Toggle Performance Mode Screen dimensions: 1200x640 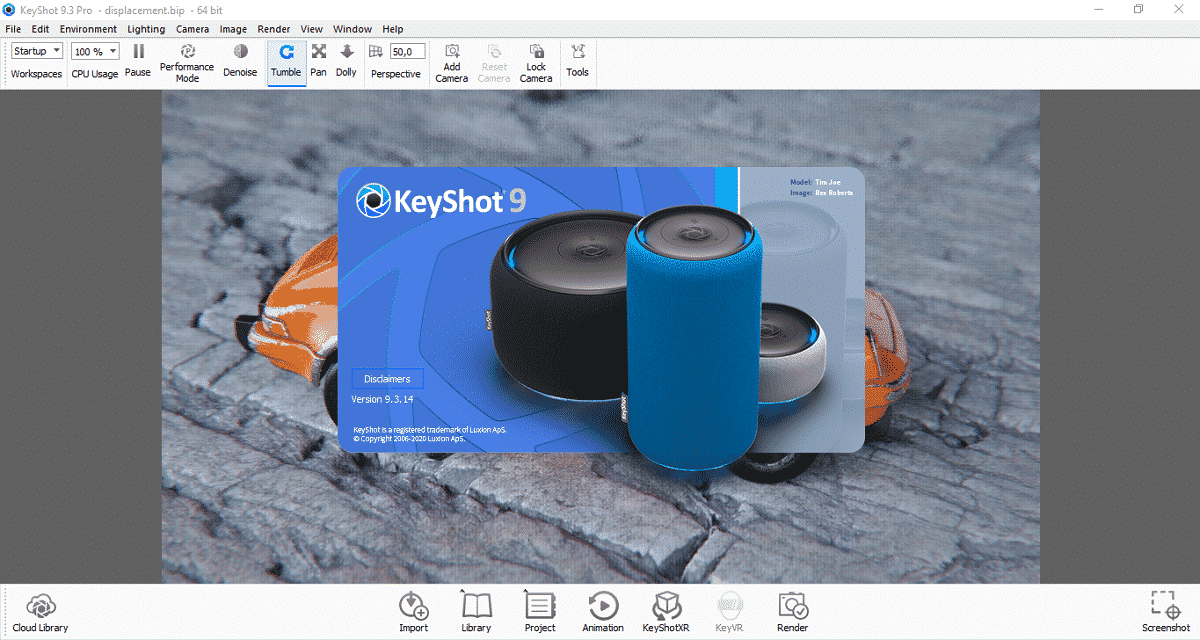coord(187,63)
